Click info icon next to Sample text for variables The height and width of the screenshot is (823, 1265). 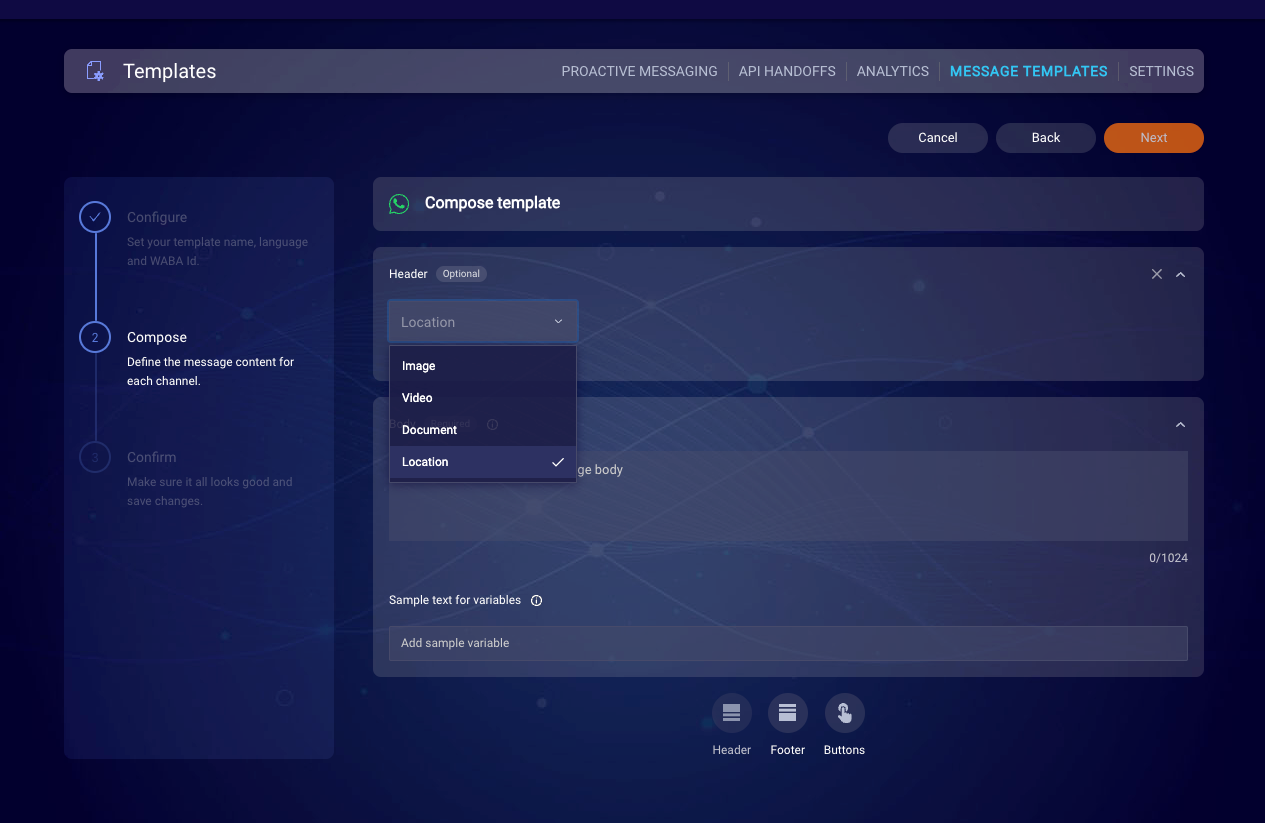537,601
